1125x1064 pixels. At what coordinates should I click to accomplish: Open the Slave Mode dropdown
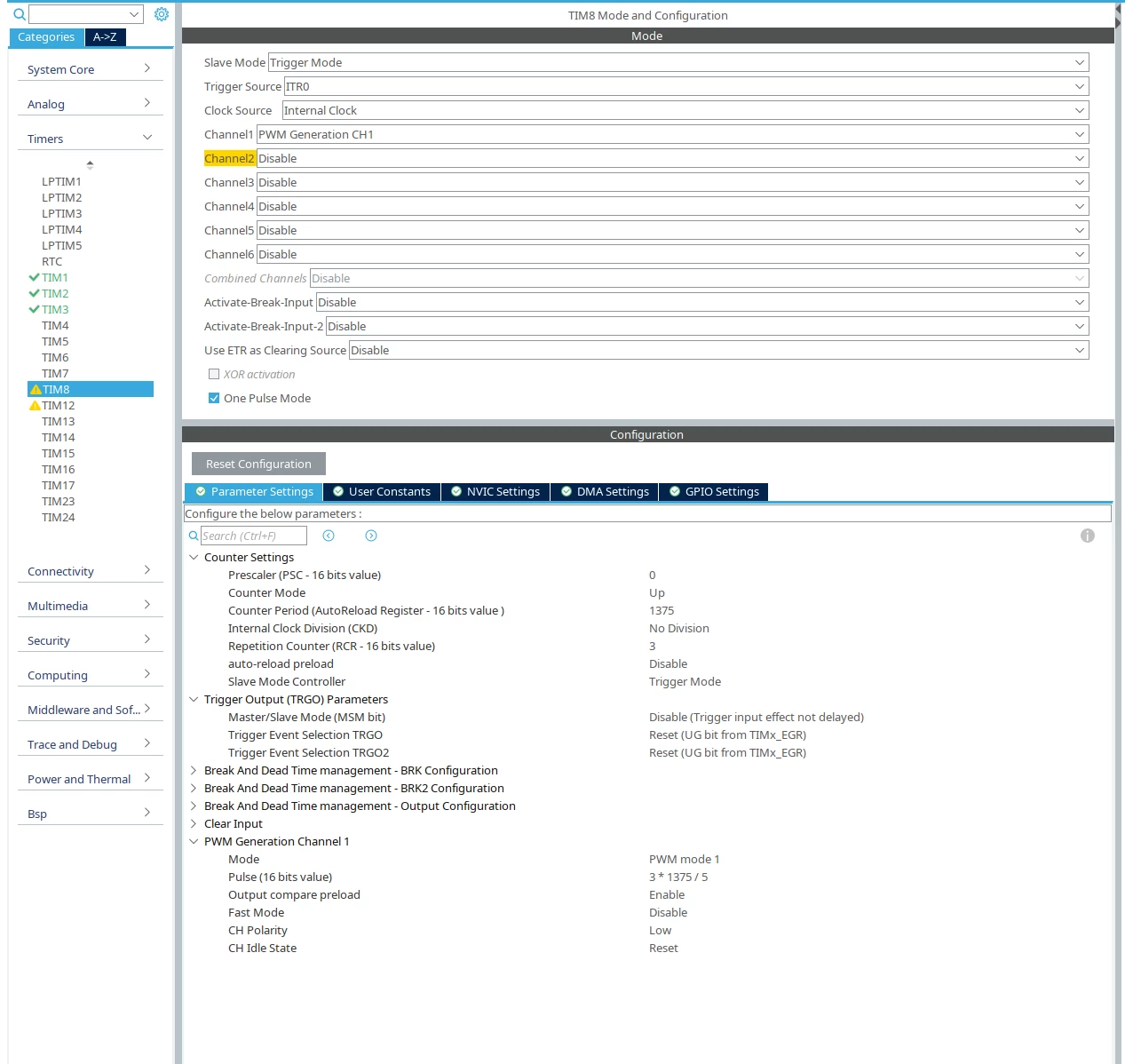[678, 62]
